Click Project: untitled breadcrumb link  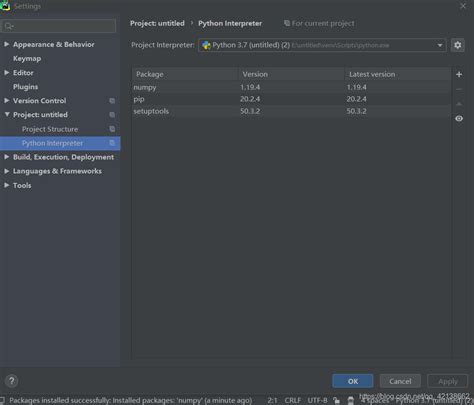(x=157, y=24)
